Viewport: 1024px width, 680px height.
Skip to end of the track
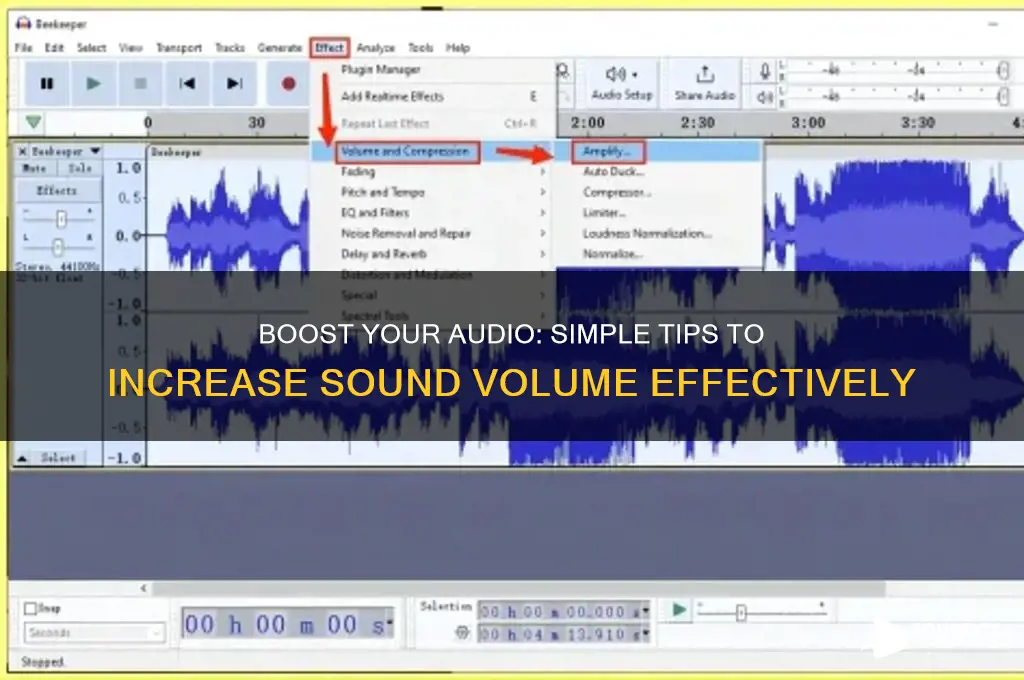coord(234,84)
